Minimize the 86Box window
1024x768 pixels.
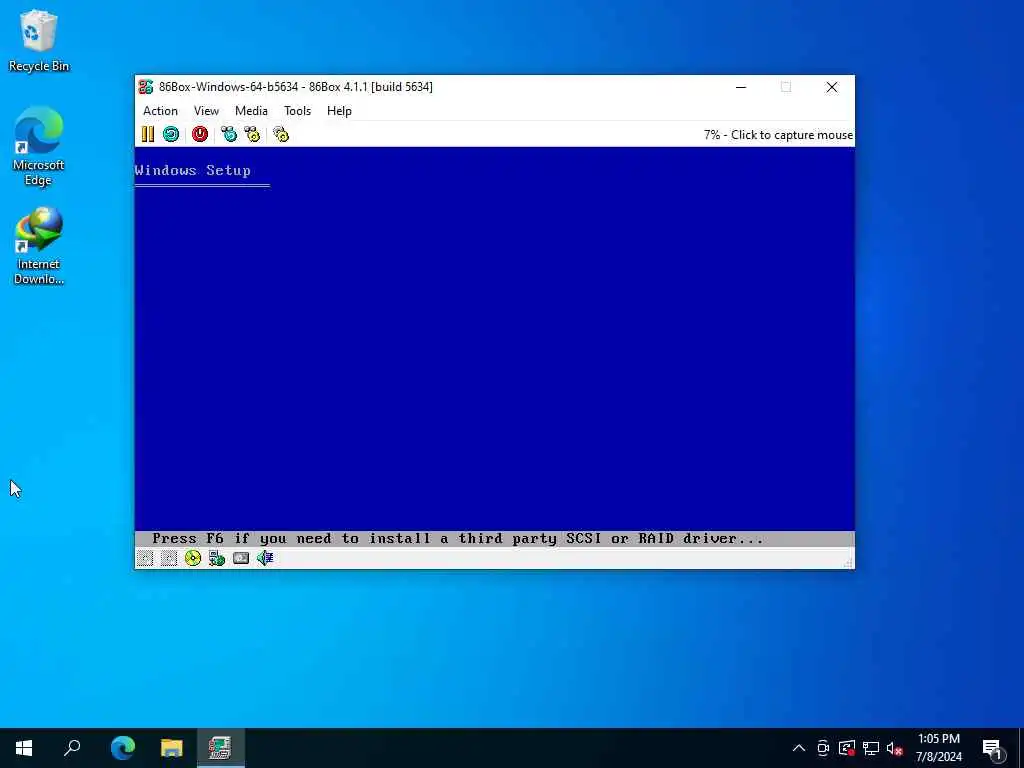click(741, 87)
